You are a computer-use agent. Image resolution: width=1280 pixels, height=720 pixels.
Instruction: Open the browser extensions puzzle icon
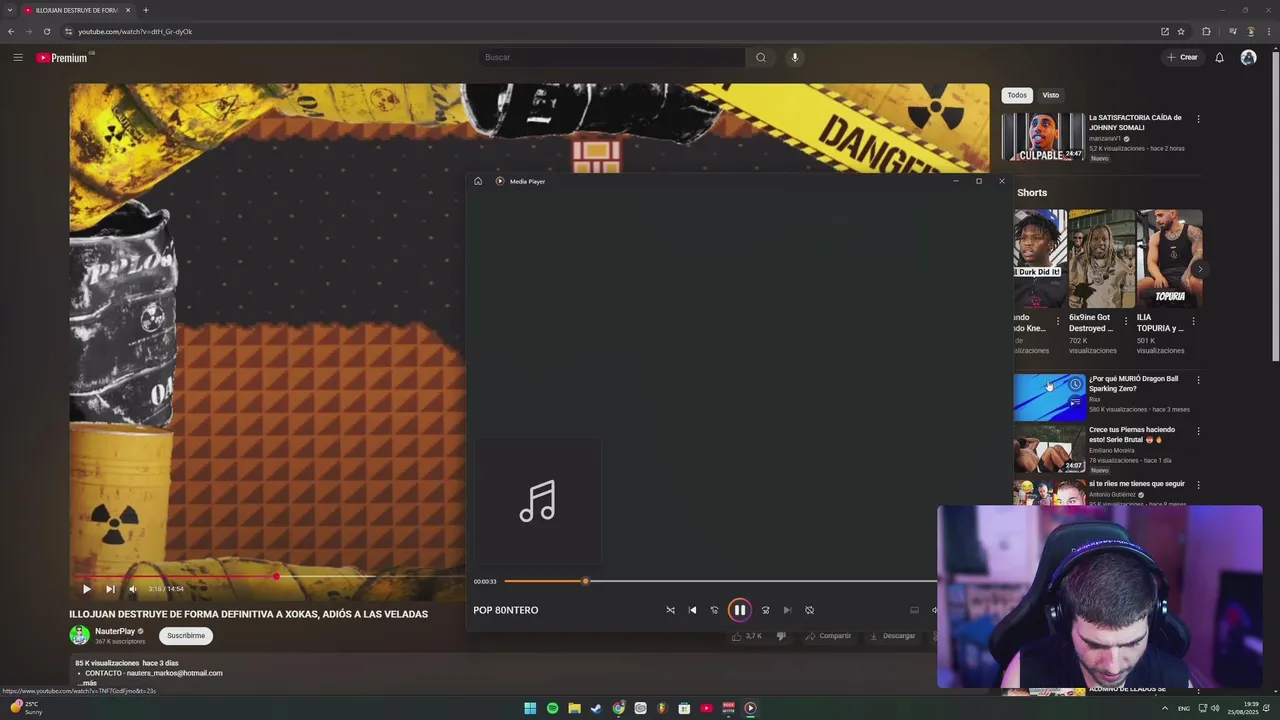tap(1206, 31)
